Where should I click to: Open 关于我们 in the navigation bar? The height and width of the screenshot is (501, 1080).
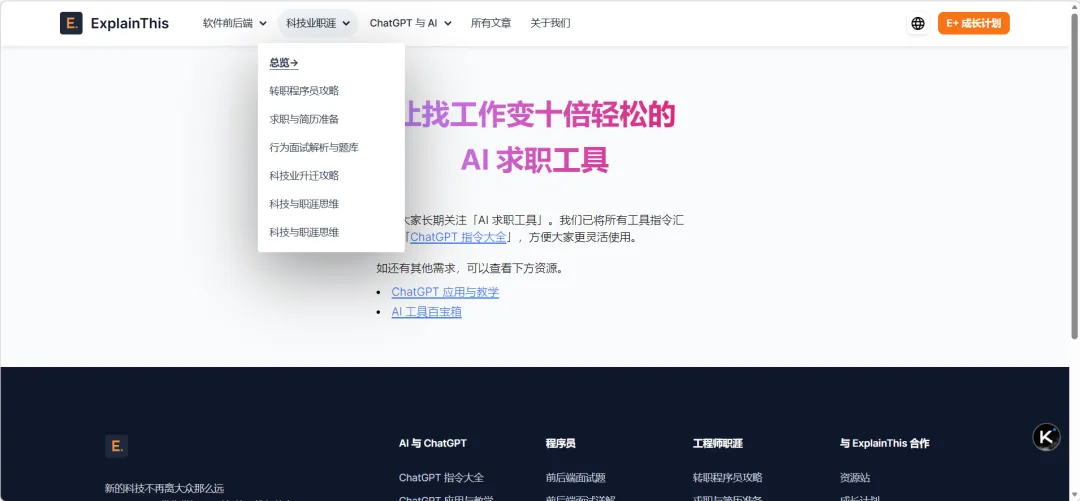tap(550, 23)
